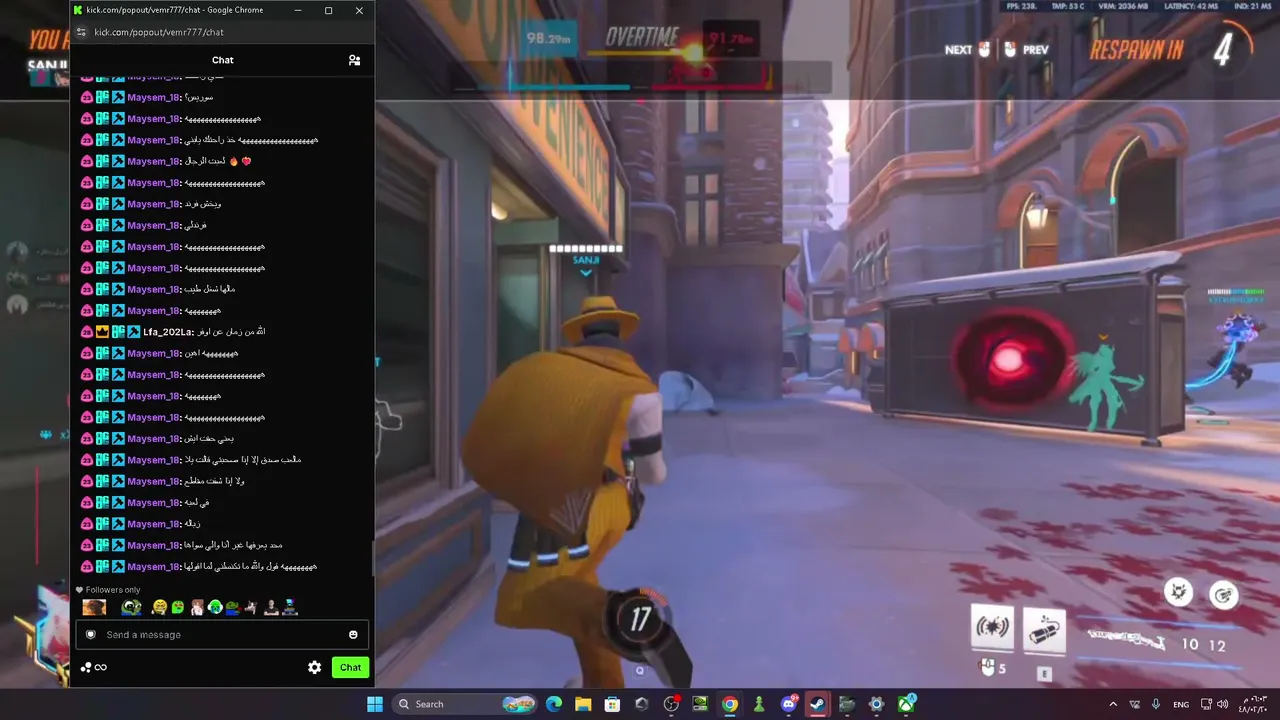The width and height of the screenshot is (1280, 720).
Task: Launch Microsoft Edge from taskbar
Action: [554, 704]
